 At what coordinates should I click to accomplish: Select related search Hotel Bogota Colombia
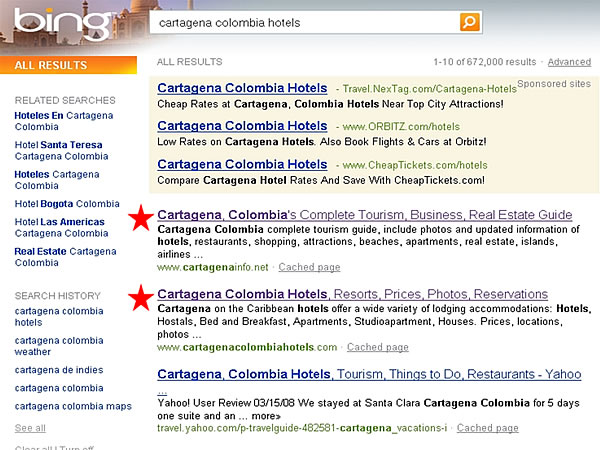coord(67,204)
